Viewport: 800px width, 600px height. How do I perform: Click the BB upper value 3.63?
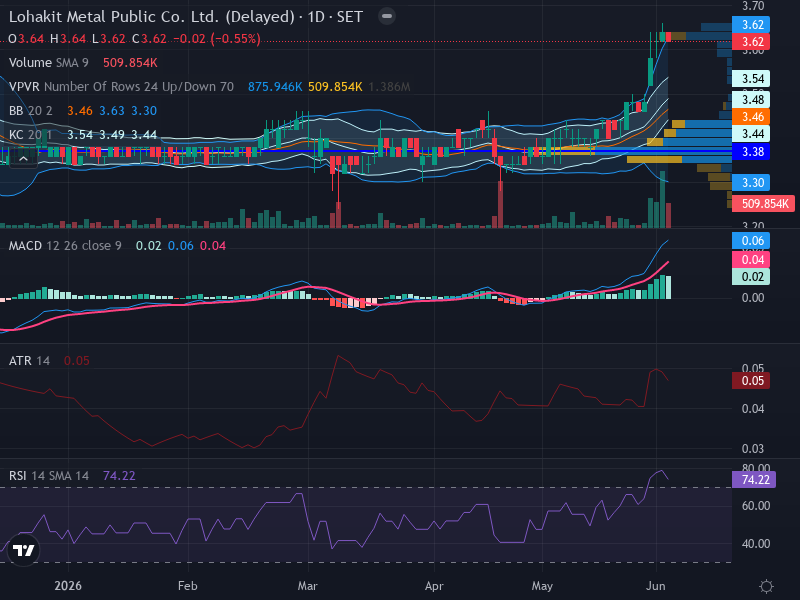pos(112,111)
